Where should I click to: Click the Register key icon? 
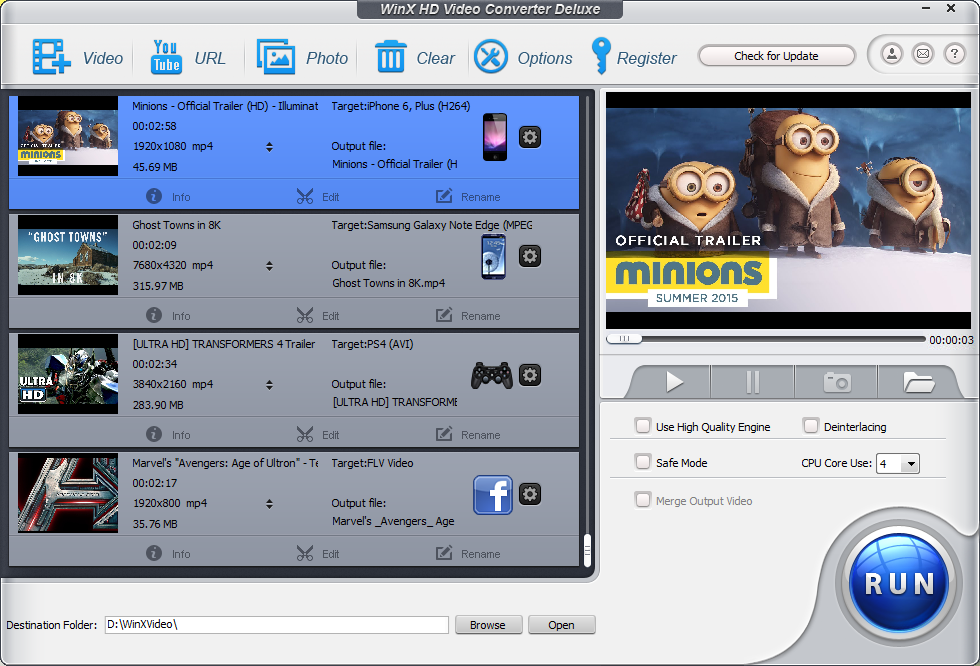601,58
